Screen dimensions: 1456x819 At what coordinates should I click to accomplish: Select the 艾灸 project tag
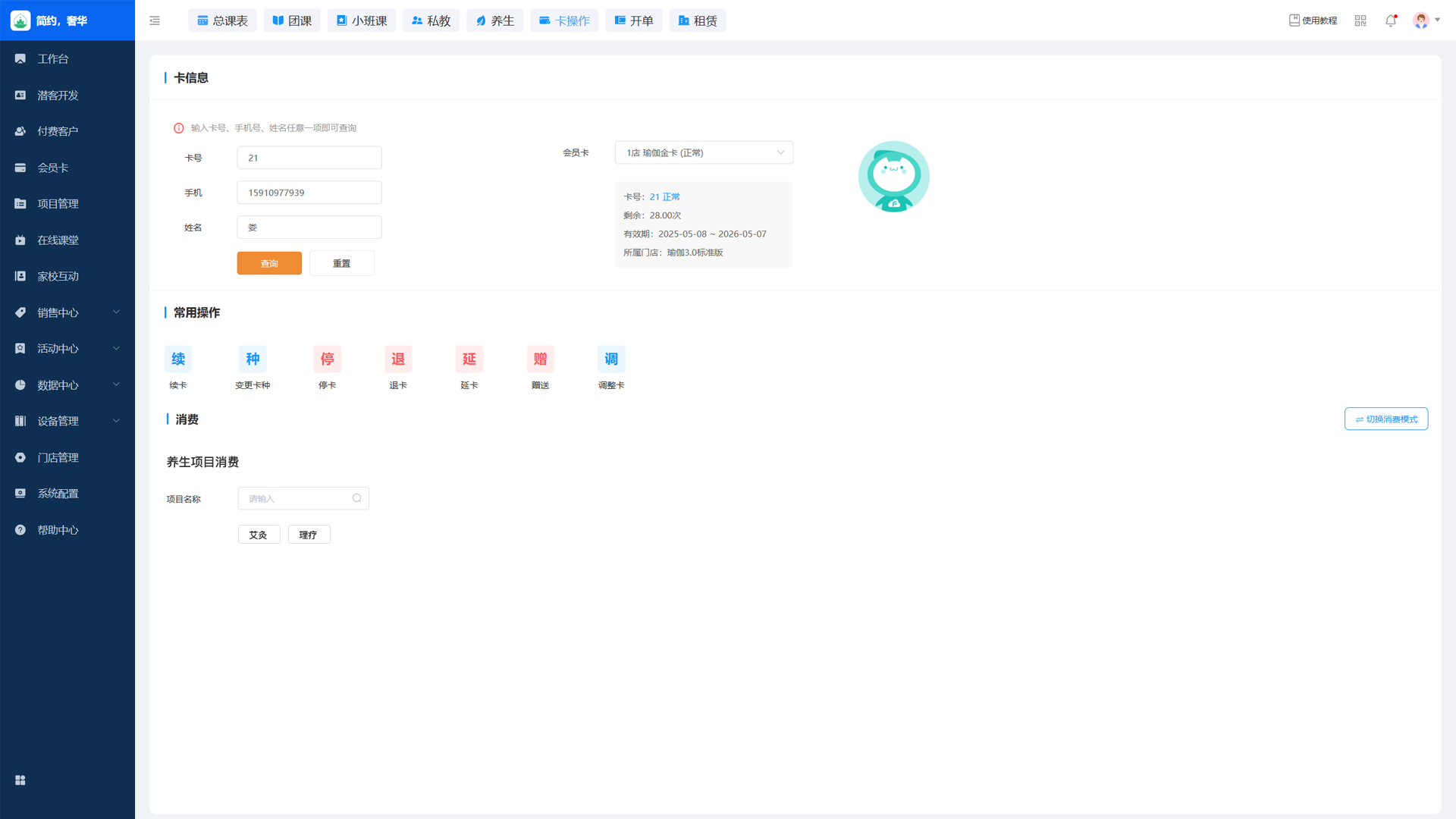(259, 535)
